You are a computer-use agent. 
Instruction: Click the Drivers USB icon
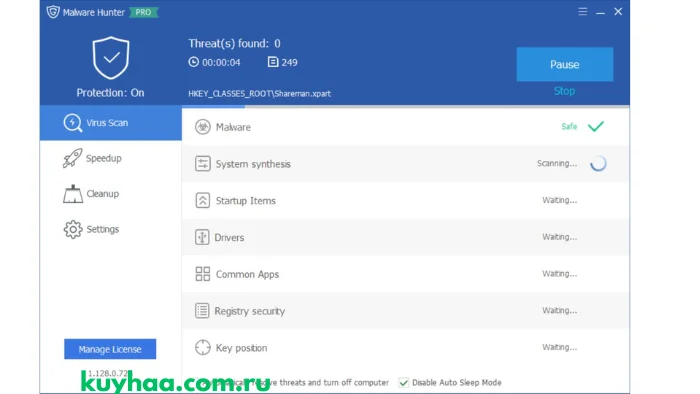tap(202, 237)
